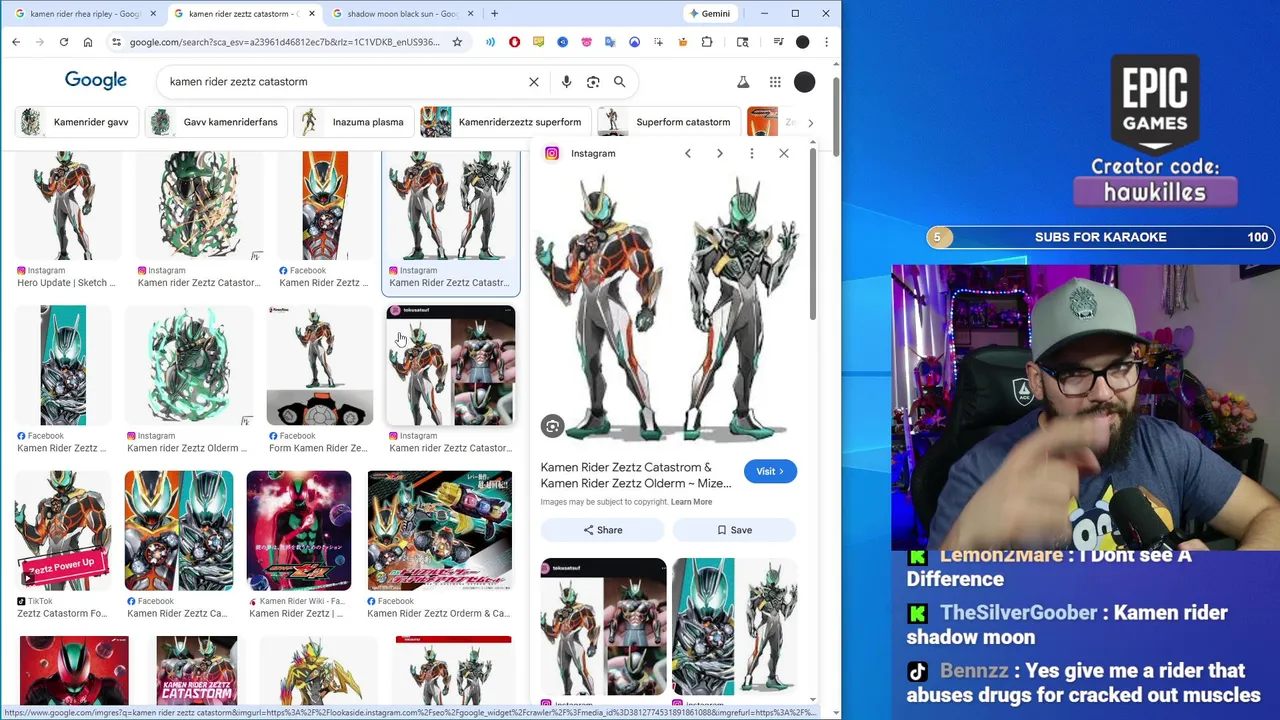1280x720 pixels.
Task: Visit the Instagram source page
Action: (770, 471)
